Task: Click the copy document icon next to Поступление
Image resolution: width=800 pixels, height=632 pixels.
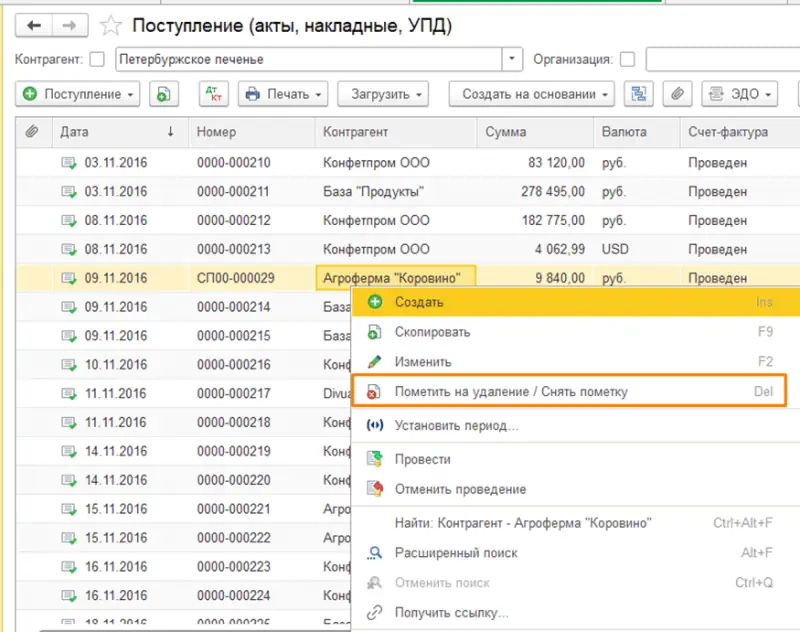Action: [x=163, y=94]
